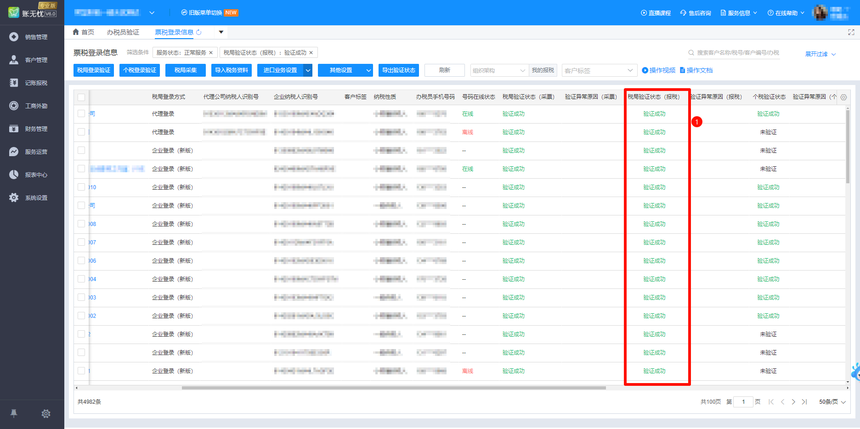Click the floating assistant icon at right edge
Screen dimensions: 860x429
855,372
